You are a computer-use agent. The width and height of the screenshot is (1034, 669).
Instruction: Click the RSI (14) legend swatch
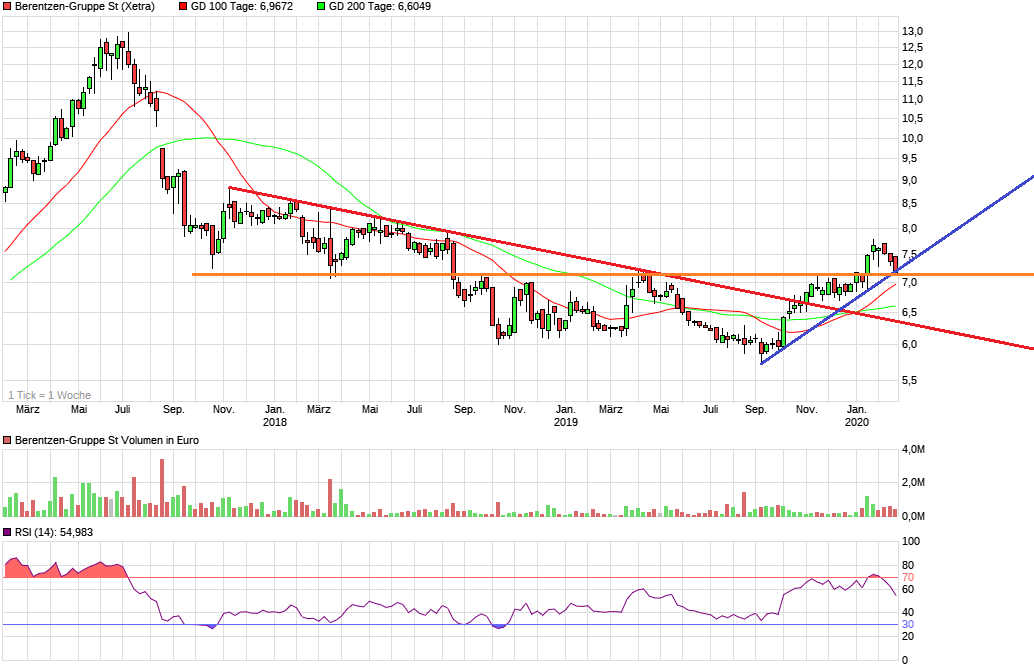(x=8, y=532)
